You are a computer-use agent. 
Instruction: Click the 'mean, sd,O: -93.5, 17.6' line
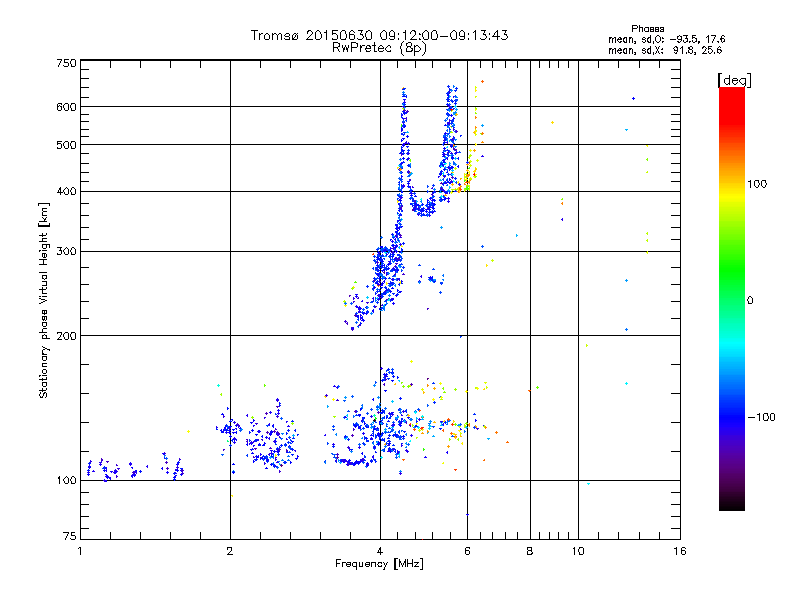[666, 39]
